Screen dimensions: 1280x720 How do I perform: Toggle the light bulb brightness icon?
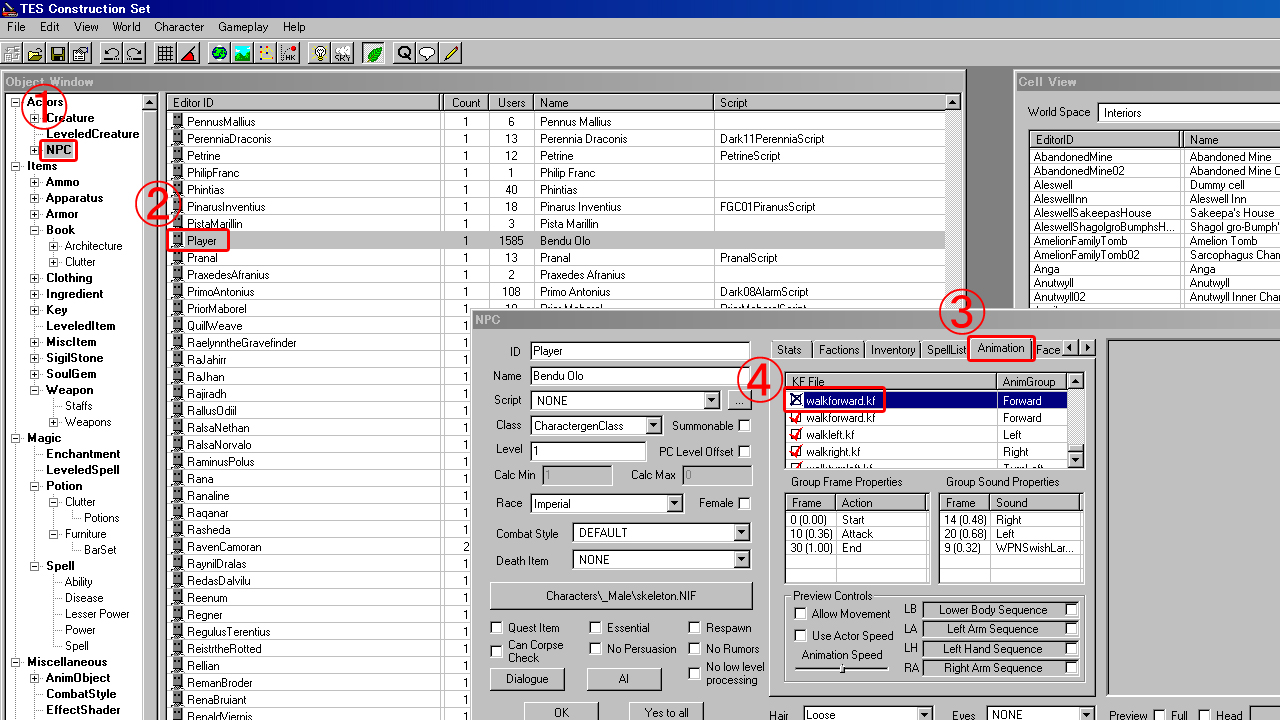click(x=319, y=53)
